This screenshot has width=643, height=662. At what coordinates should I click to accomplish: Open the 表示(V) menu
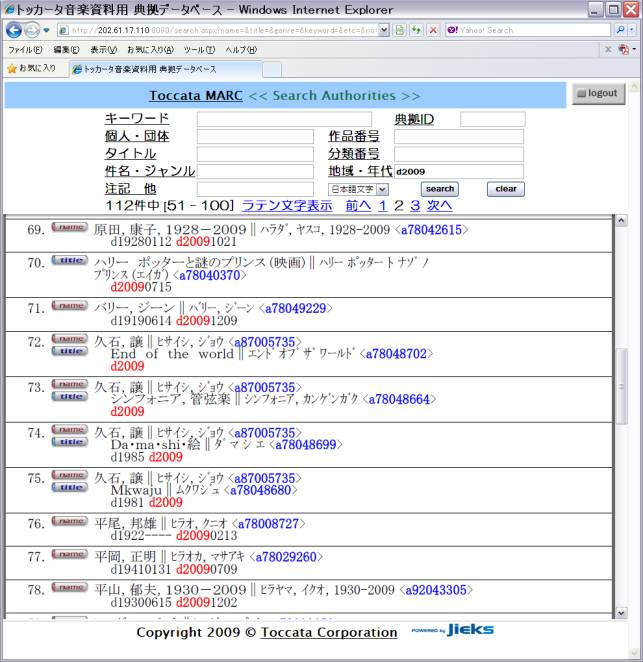click(x=103, y=50)
